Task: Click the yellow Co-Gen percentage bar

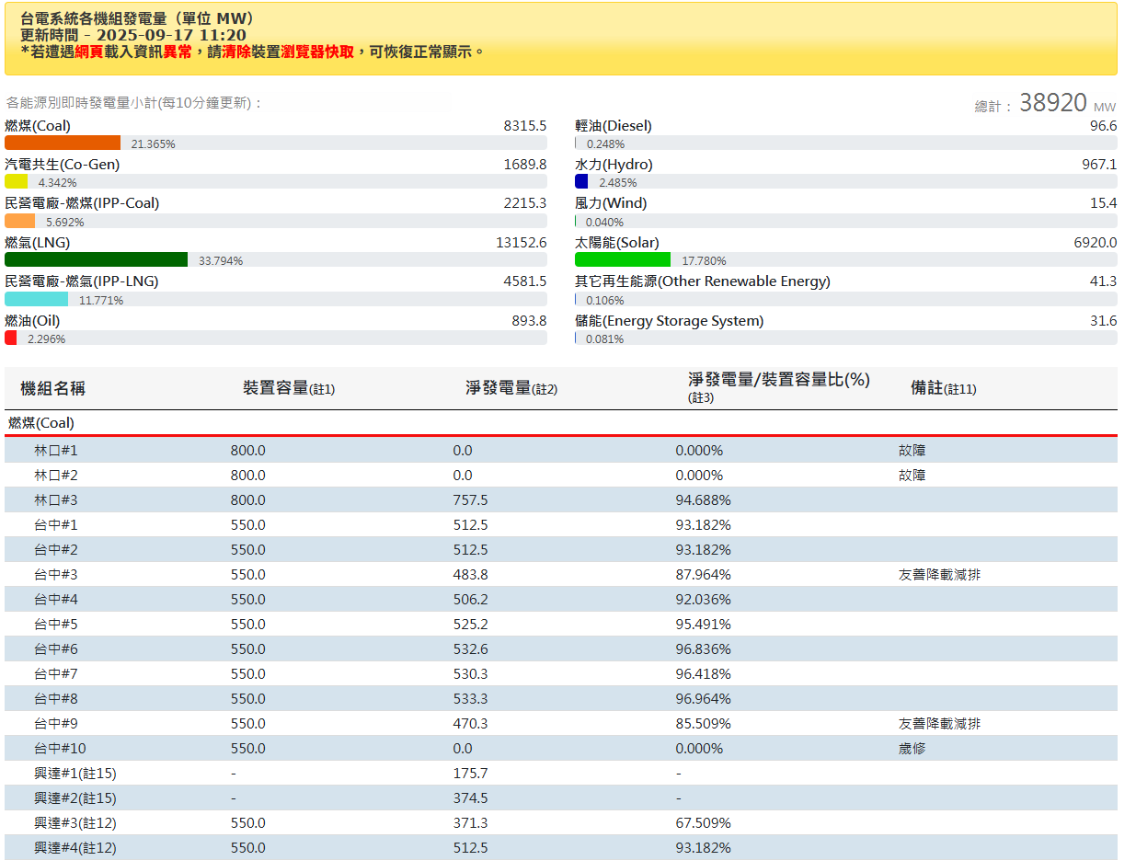Action: (16, 182)
